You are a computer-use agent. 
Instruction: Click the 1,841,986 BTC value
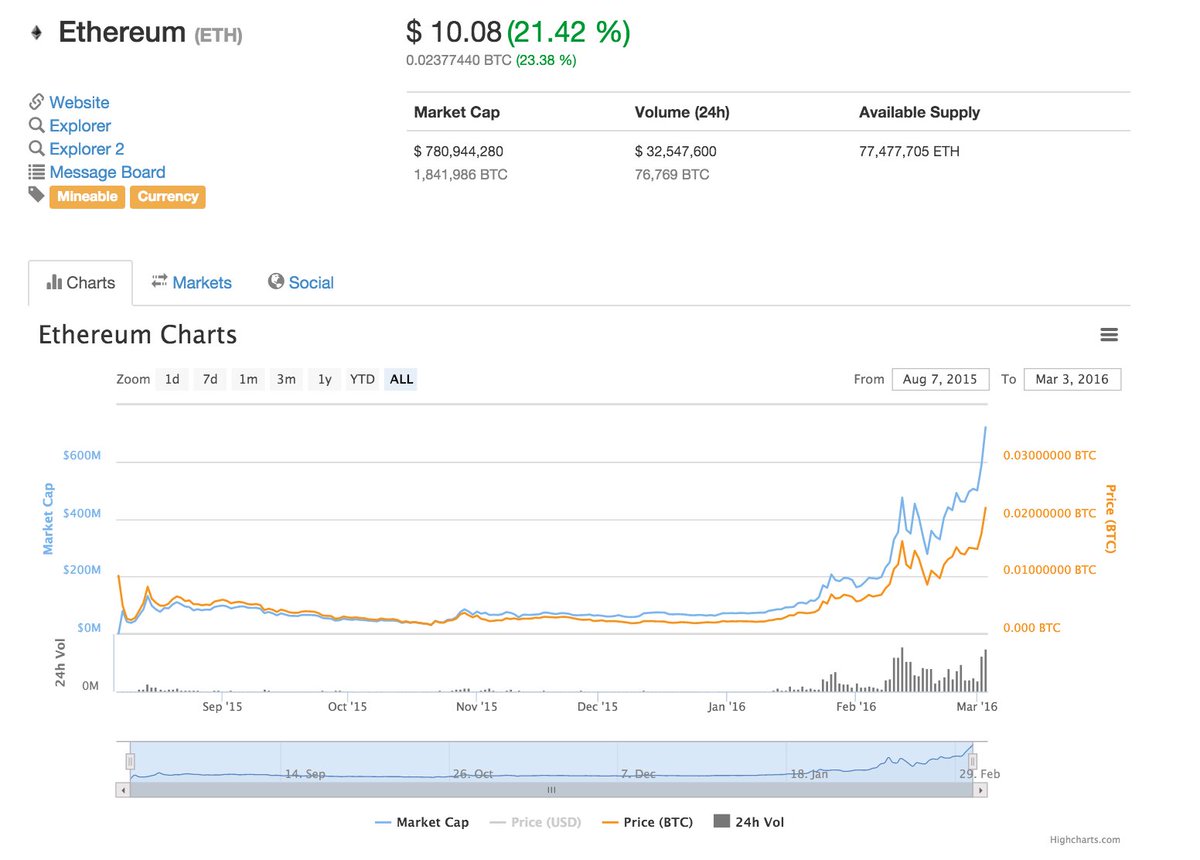point(461,175)
